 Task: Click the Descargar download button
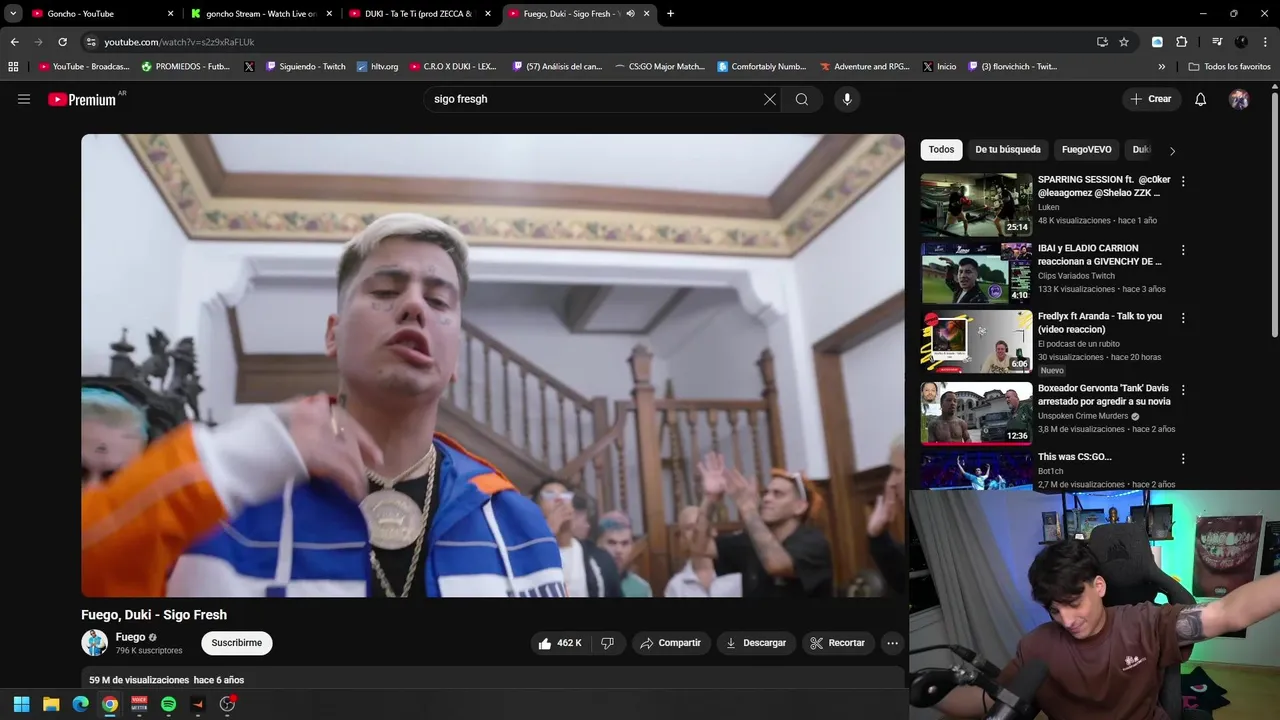click(757, 643)
